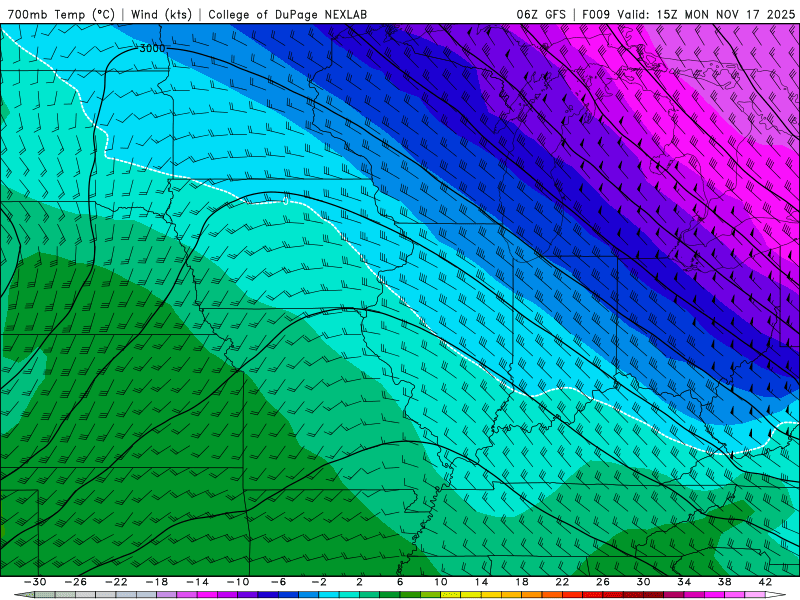Image resolution: width=800 pixels, height=600 pixels.
Task: Click the '06Z GFS' model run text
Action: [541, 15]
